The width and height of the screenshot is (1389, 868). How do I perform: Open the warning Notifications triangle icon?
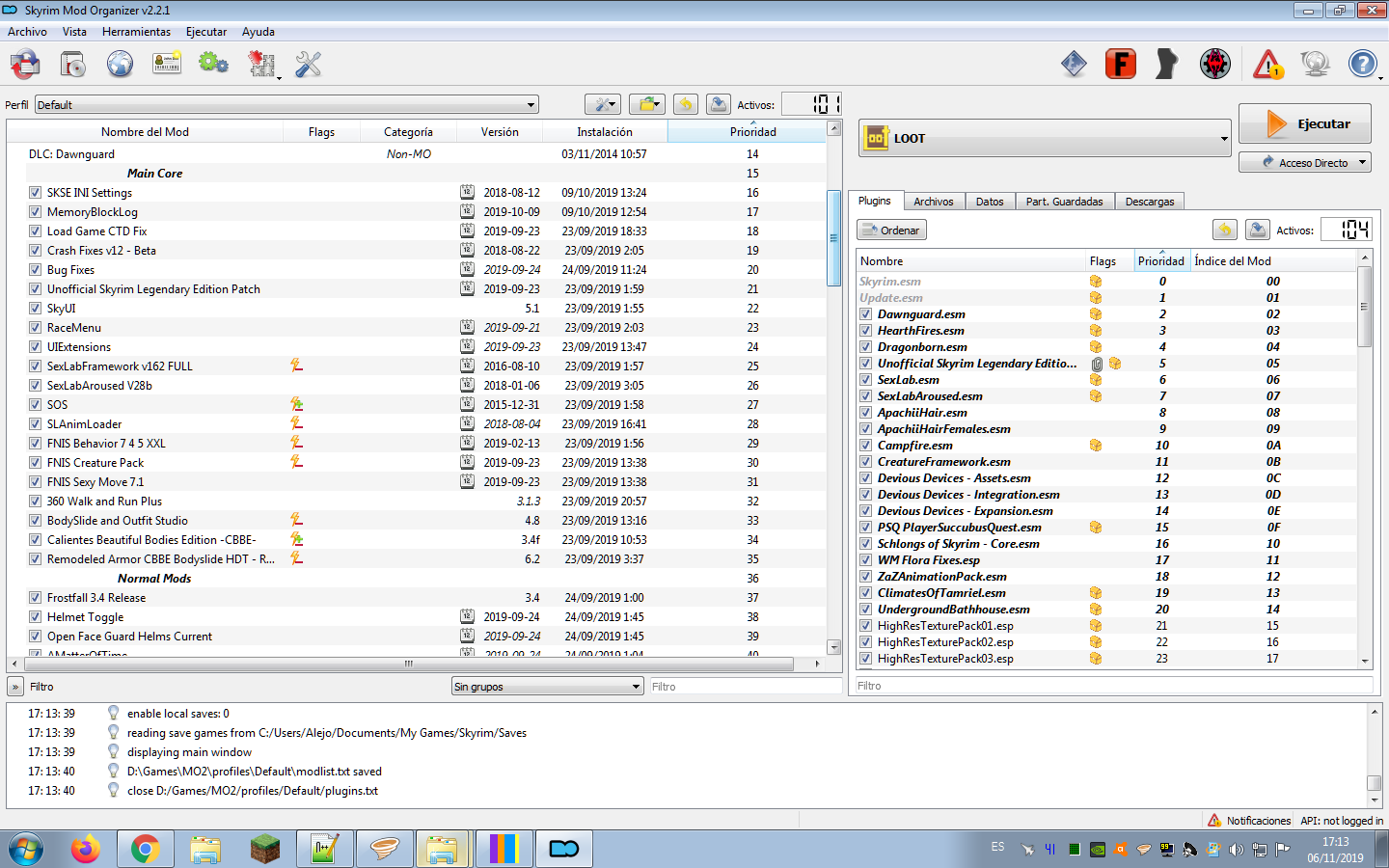[x=1267, y=65]
